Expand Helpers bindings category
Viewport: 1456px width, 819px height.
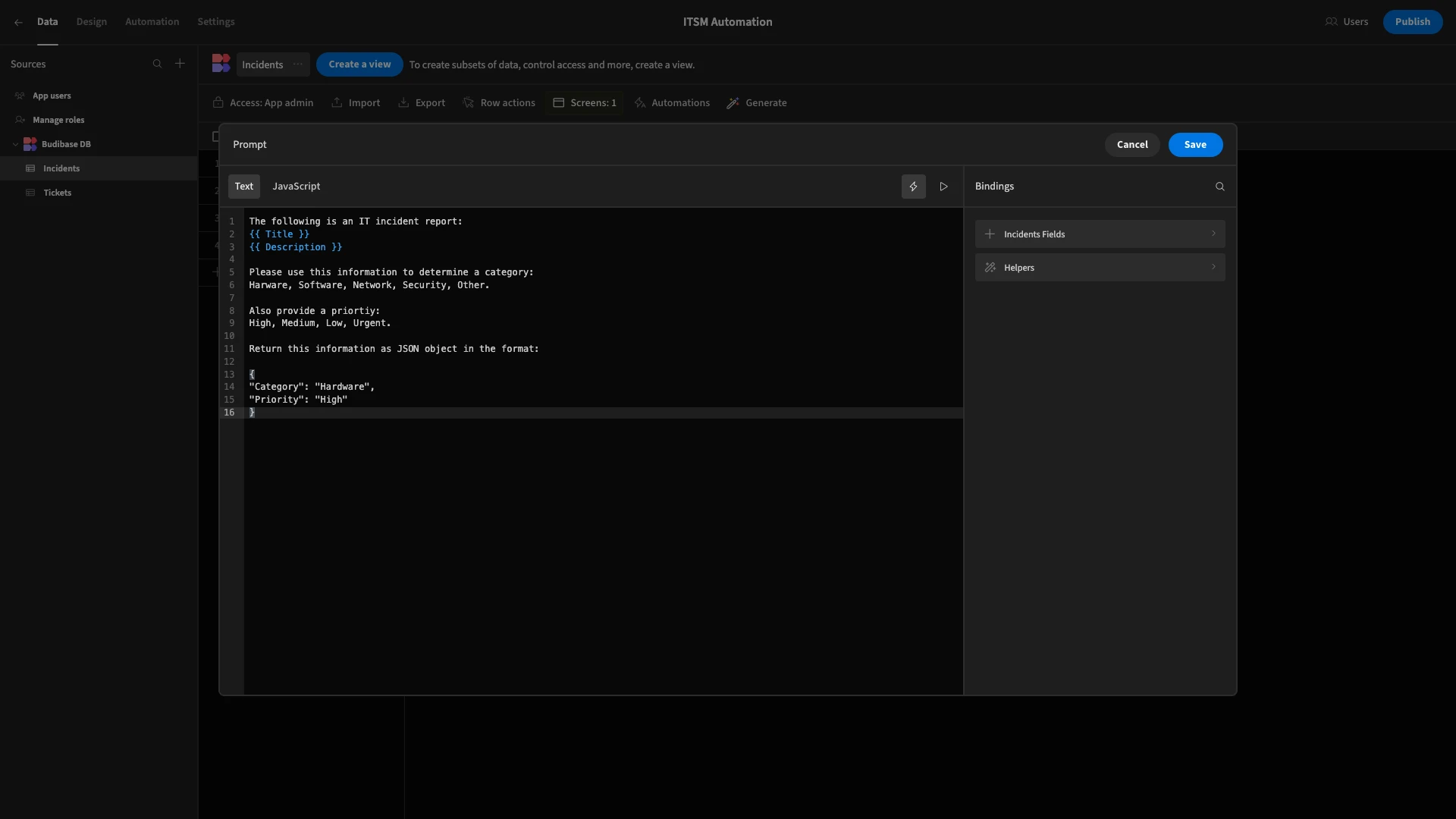tap(1100, 268)
